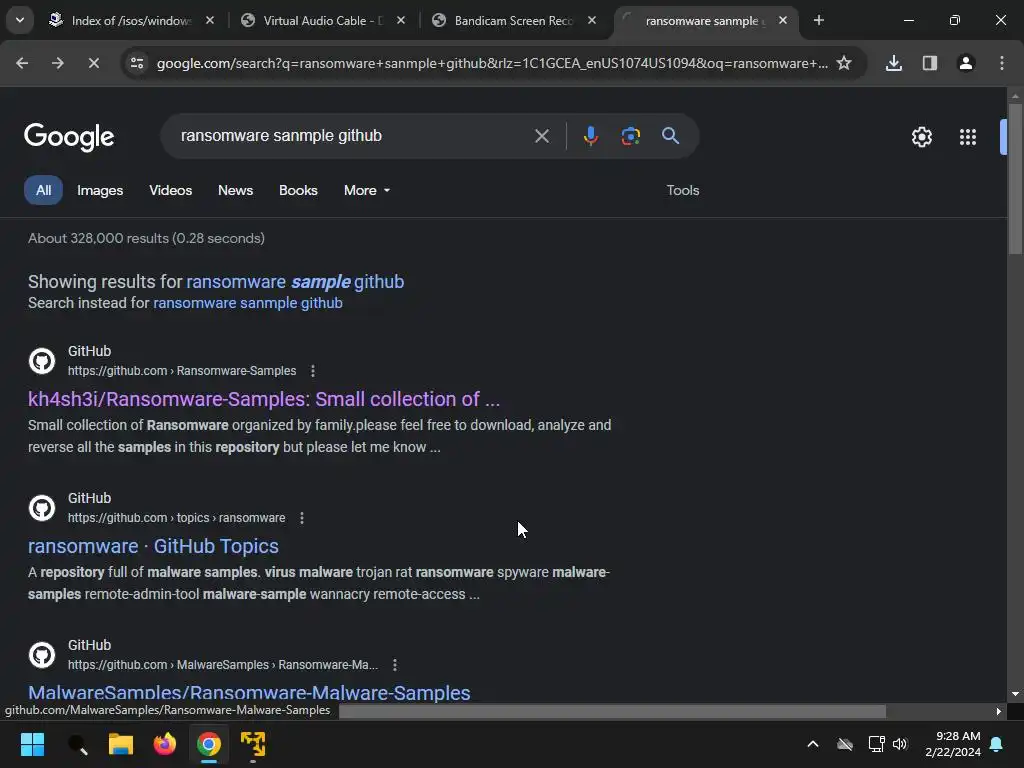Screen dimensions: 1024x768
Task: Go to Google homepage via logo
Action: pyautogui.click(x=69, y=136)
